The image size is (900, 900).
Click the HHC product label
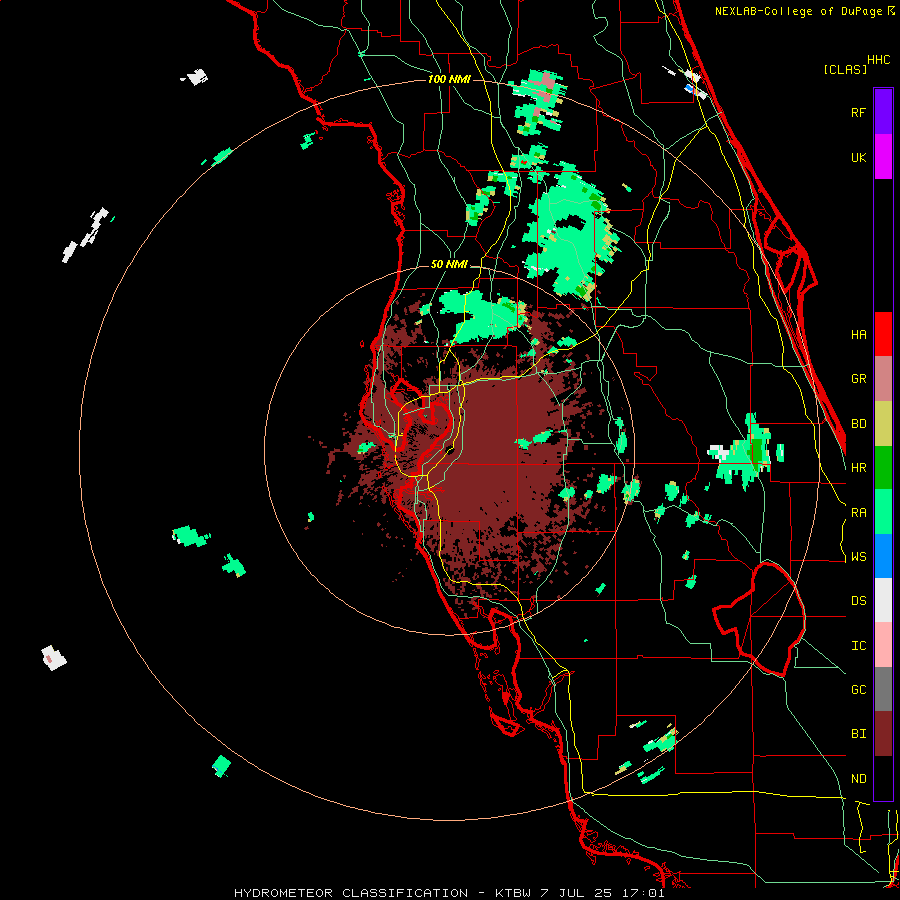879,60
